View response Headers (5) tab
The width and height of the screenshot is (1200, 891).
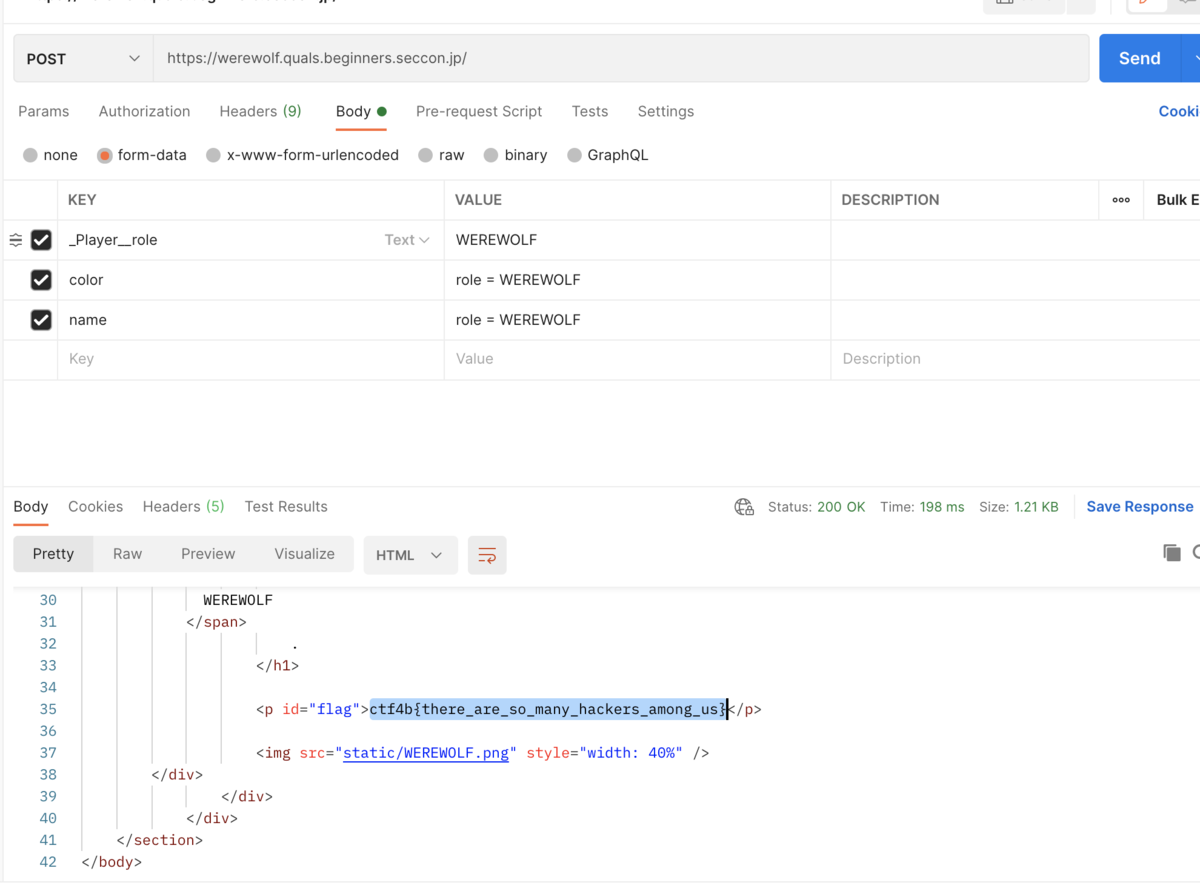[x=184, y=506]
